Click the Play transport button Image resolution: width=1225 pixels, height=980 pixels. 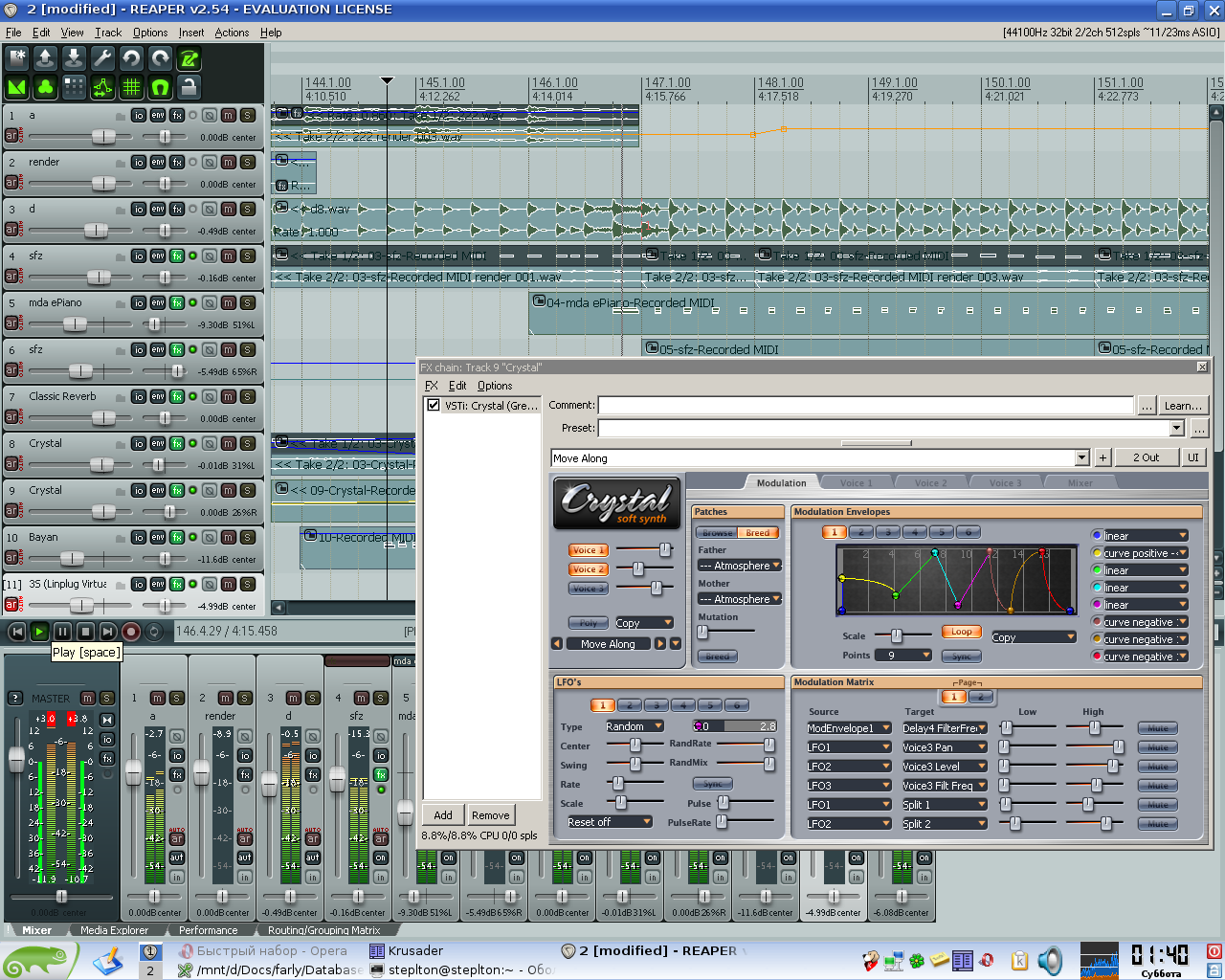pos(39,632)
